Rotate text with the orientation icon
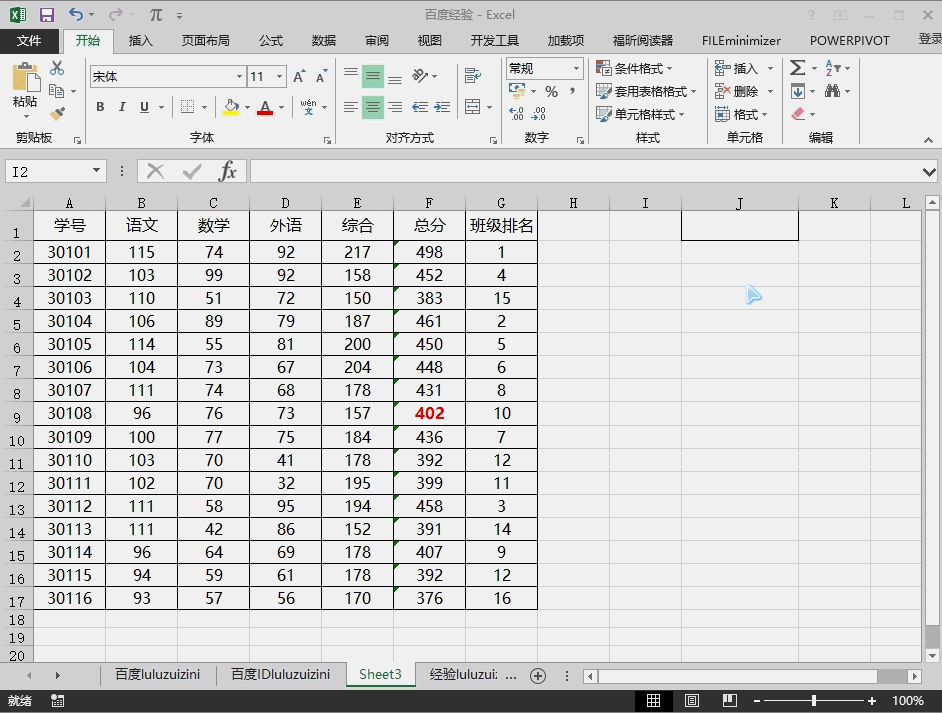 coord(419,76)
